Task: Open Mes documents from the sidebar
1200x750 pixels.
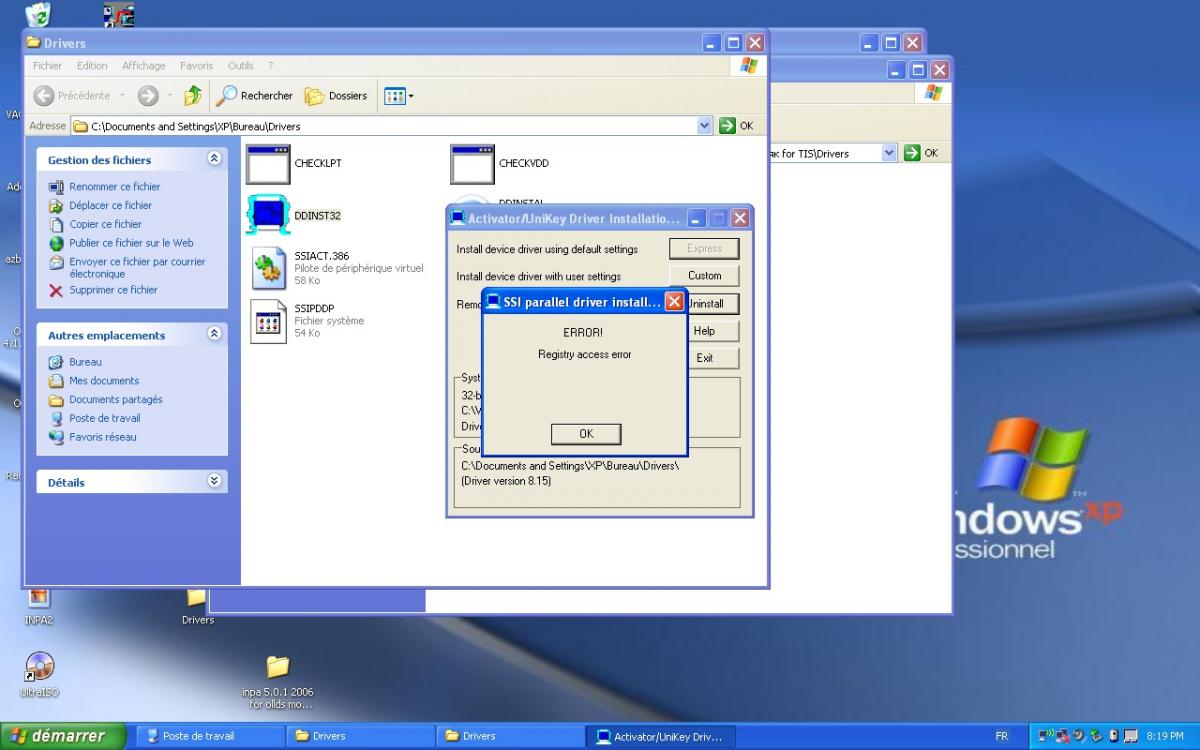Action: pos(104,381)
